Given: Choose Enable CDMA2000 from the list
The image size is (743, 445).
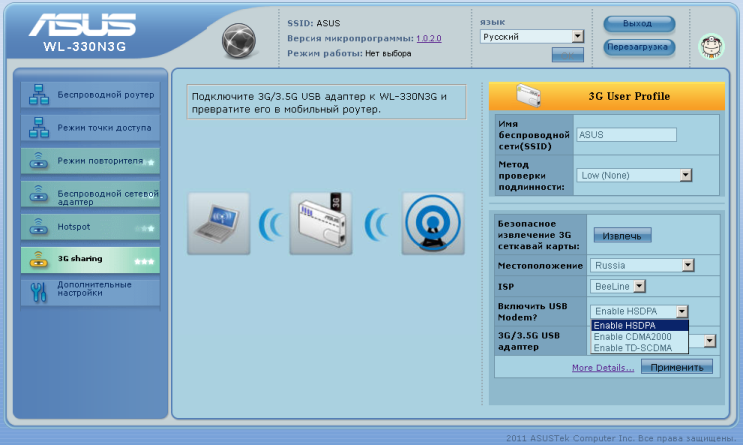Looking at the screenshot, I should click(640, 336).
